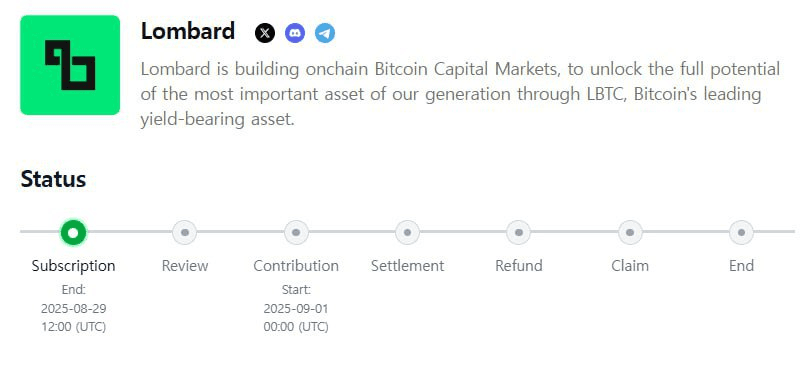Click the Claim stage label
The height and width of the screenshot is (365, 805).
[x=630, y=266]
